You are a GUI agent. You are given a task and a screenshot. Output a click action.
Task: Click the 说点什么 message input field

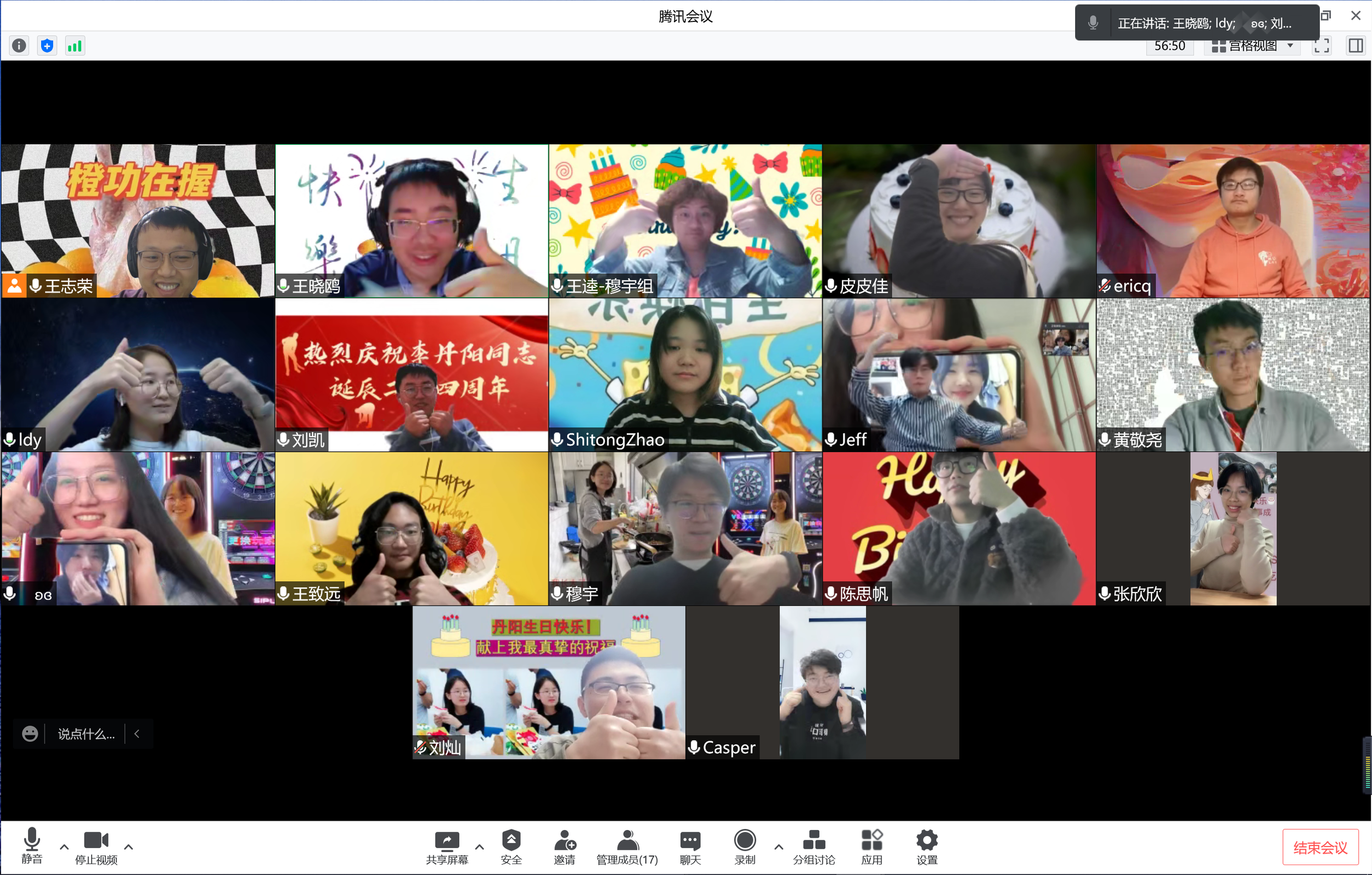pyautogui.click(x=86, y=733)
